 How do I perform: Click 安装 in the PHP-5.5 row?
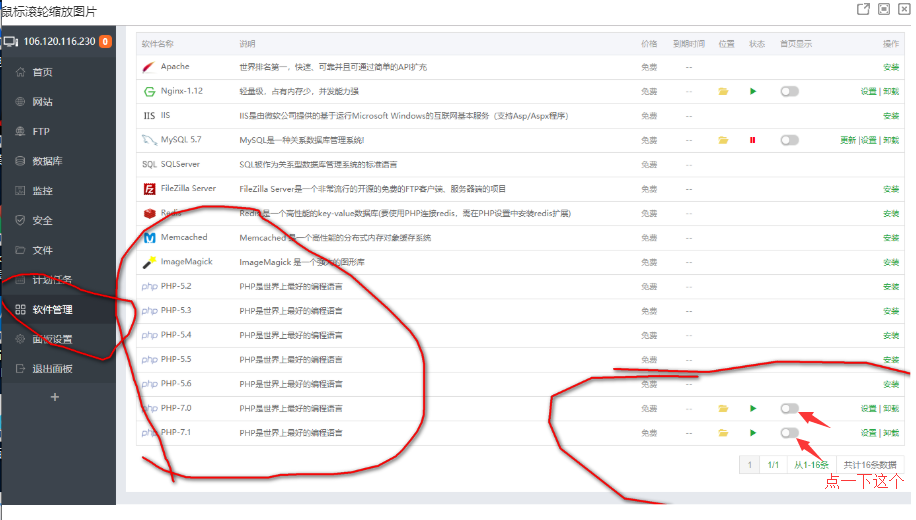tap(891, 360)
